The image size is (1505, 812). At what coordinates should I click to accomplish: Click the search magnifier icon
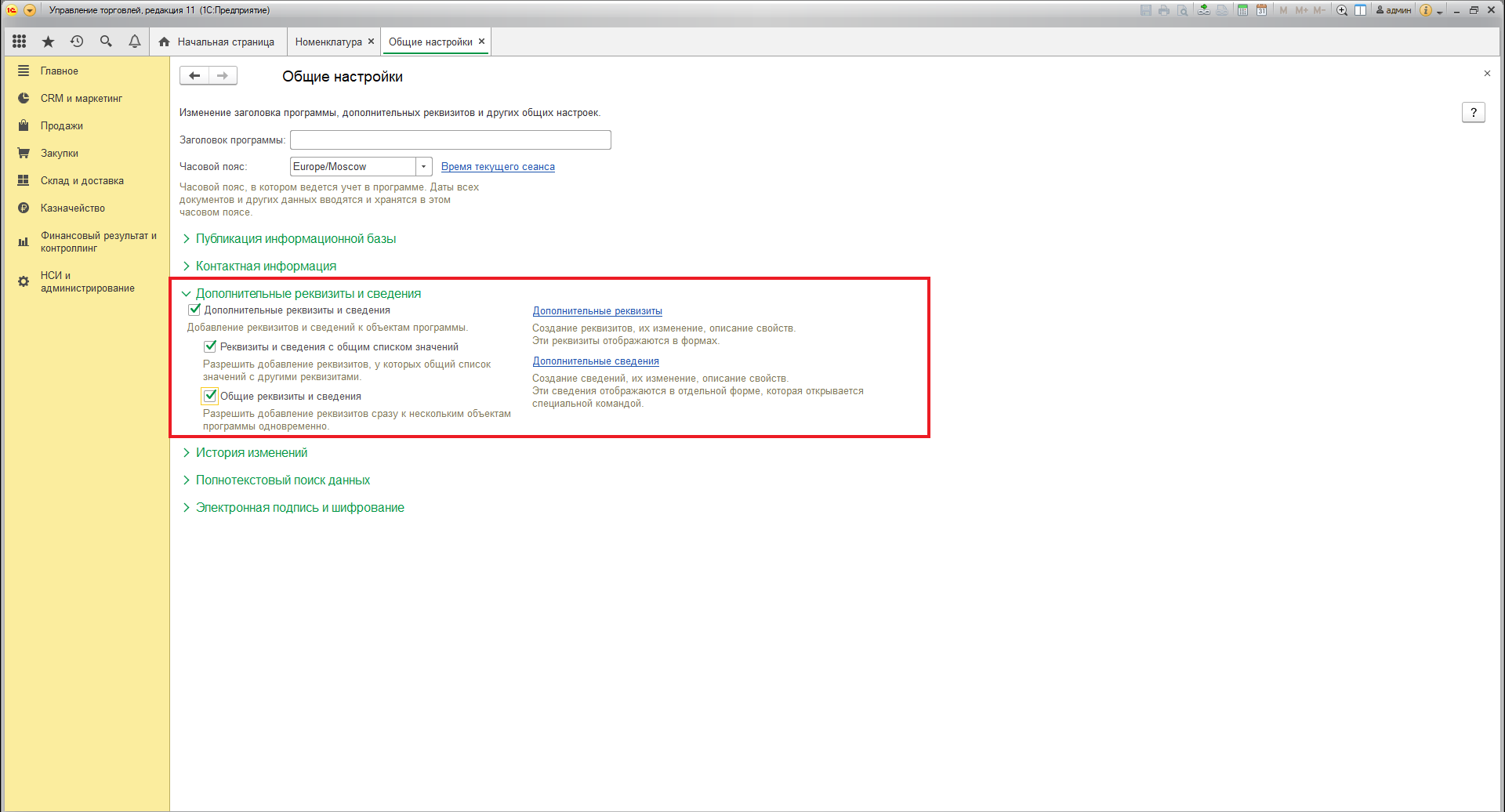pos(106,42)
